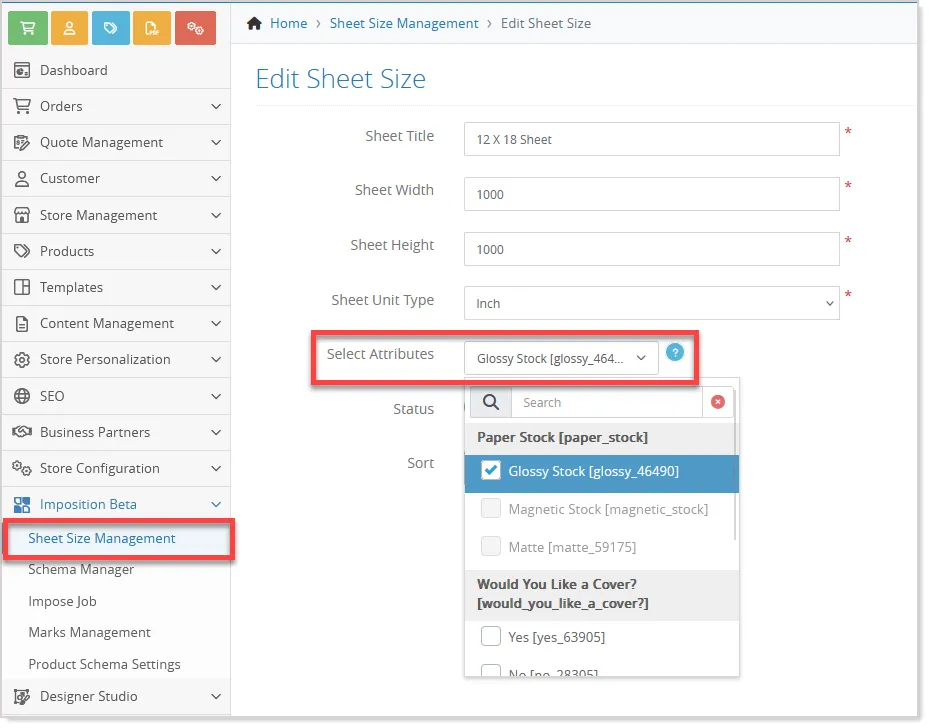Clear search with the red X icon
The height and width of the screenshot is (728, 929).
tap(717, 402)
